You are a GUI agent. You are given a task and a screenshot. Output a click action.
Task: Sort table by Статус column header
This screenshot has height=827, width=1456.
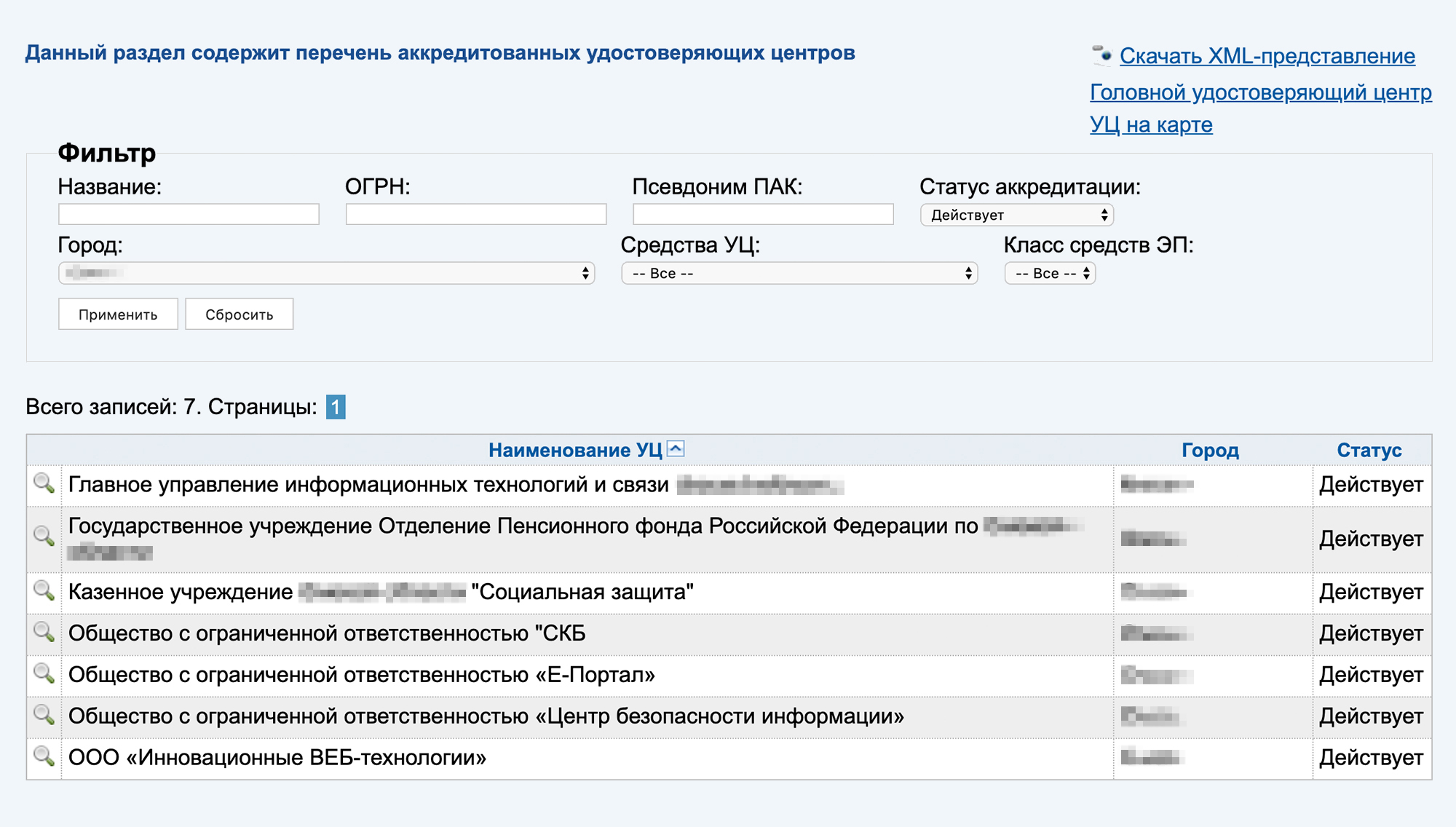1369,450
